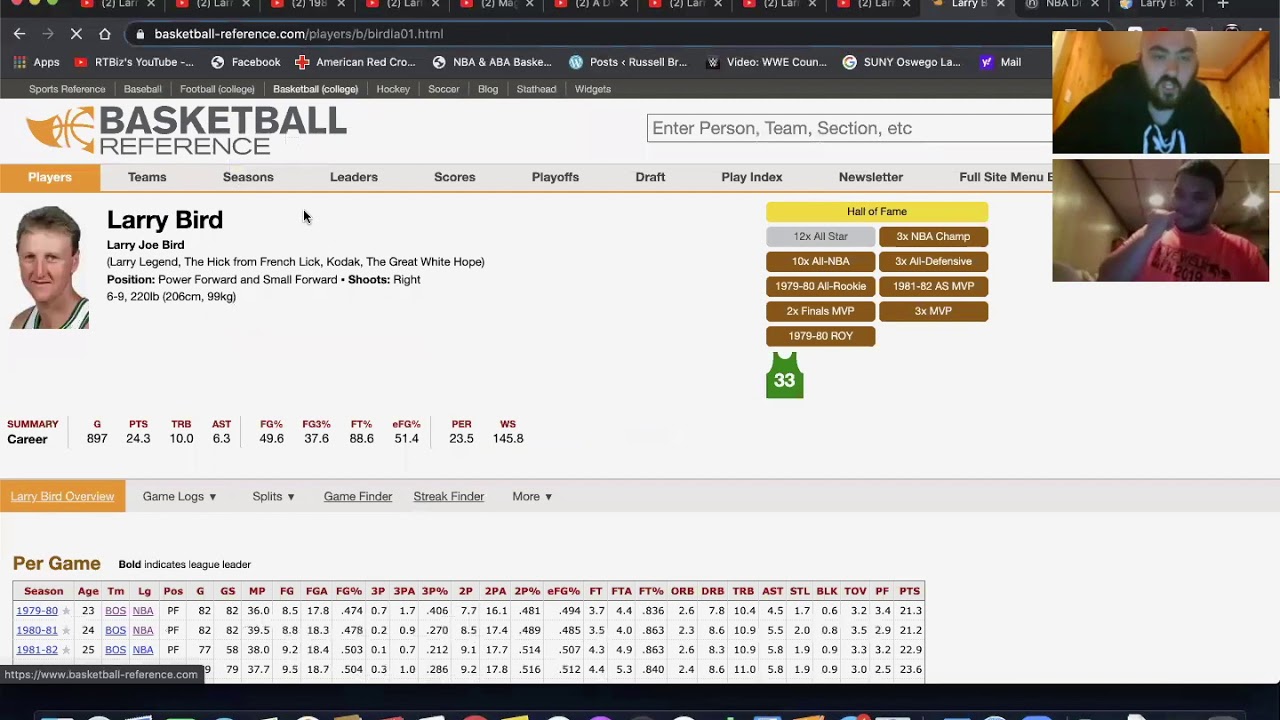Screen dimensions: 1280x720
Task: Click the green number 33 jersey icon
Action: pyautogui.click(x=785, y=375)
